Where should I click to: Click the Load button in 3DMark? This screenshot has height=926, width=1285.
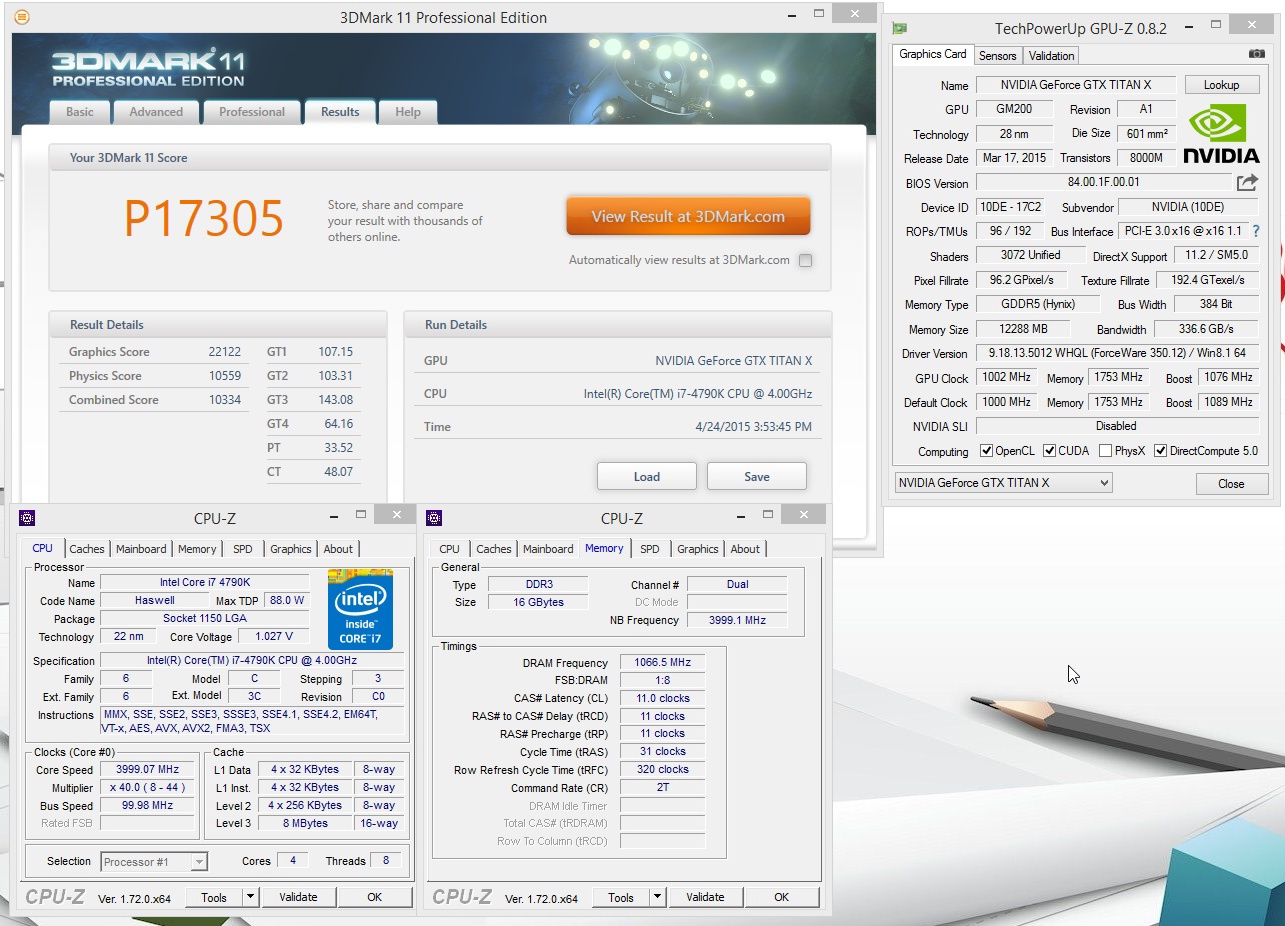coord(647,476)
